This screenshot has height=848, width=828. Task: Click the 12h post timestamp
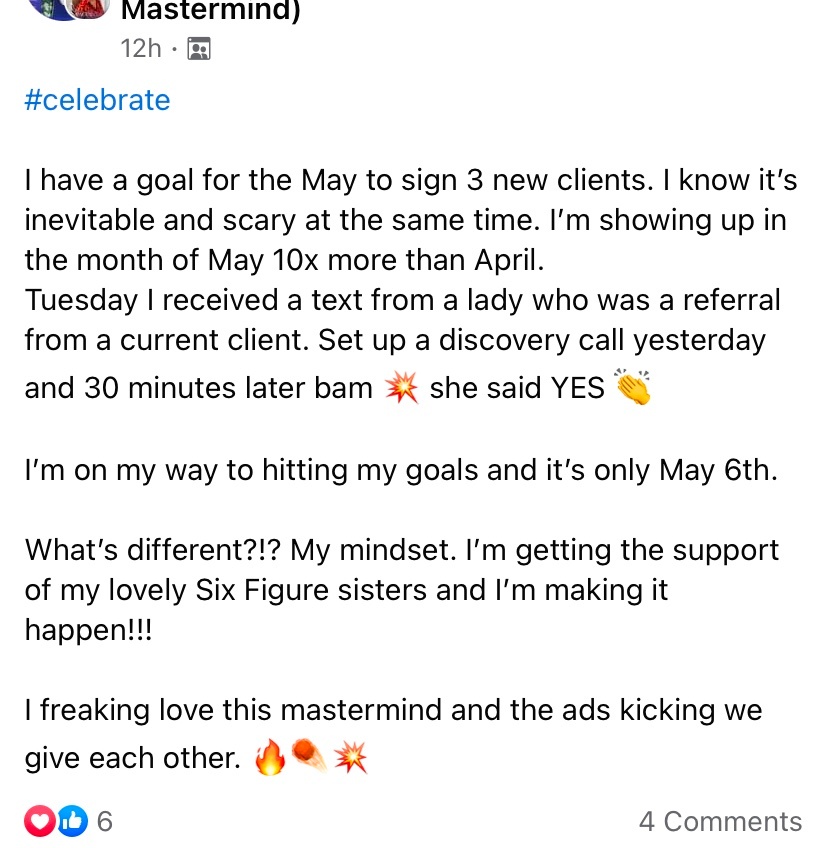pos(140,48)
